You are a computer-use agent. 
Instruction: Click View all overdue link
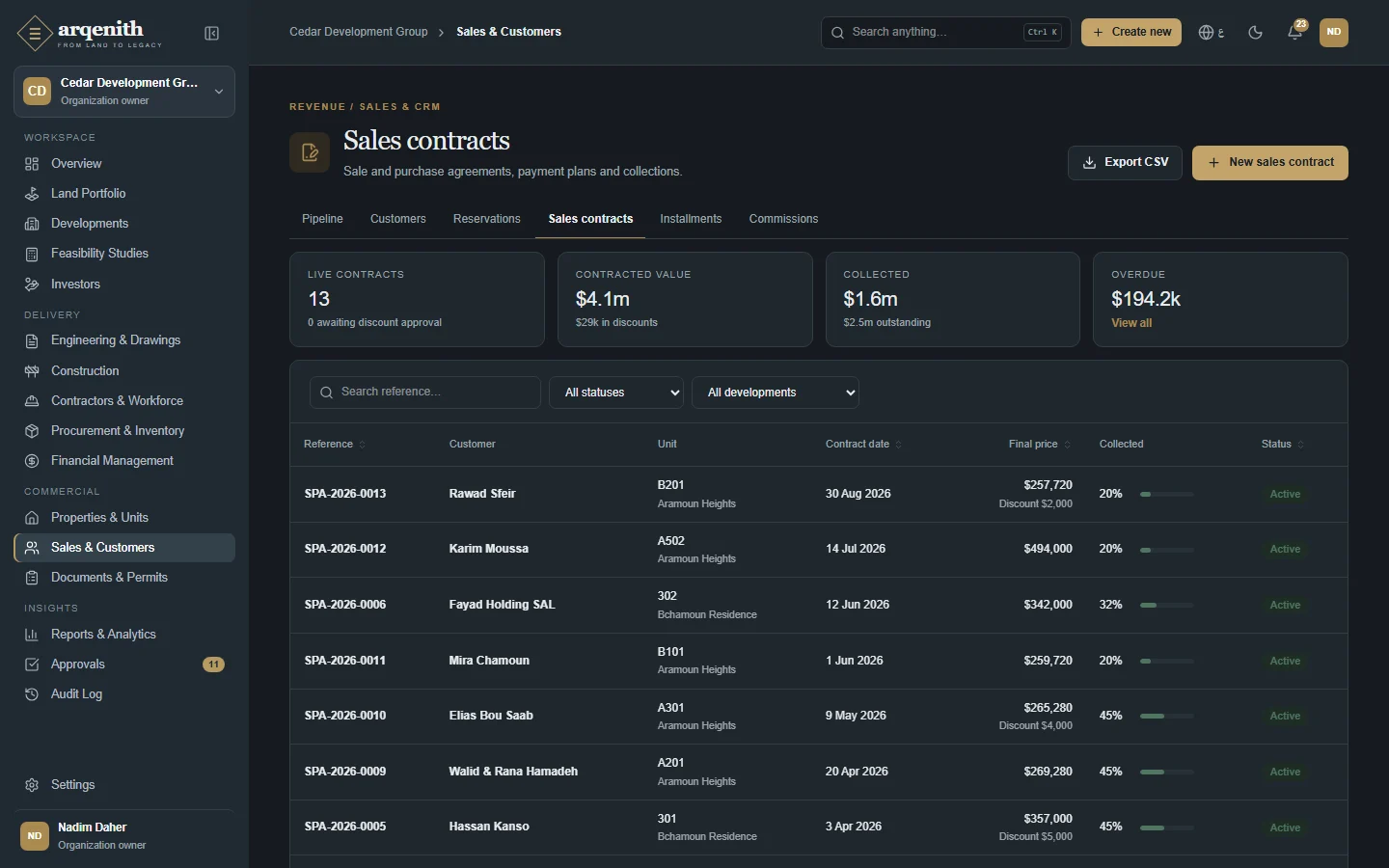click(1131, 323)
